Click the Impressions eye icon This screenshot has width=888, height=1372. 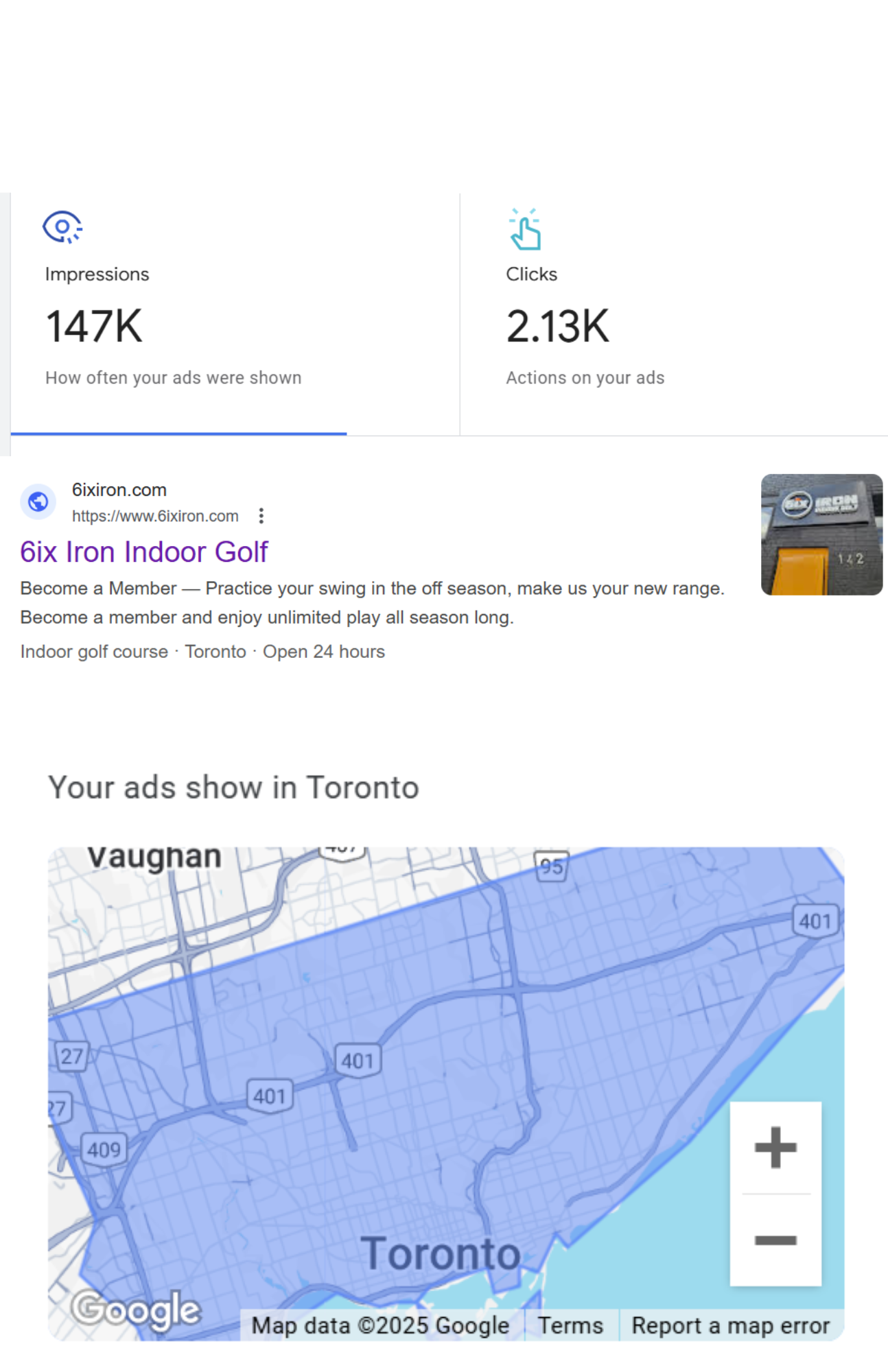point(62,227)
